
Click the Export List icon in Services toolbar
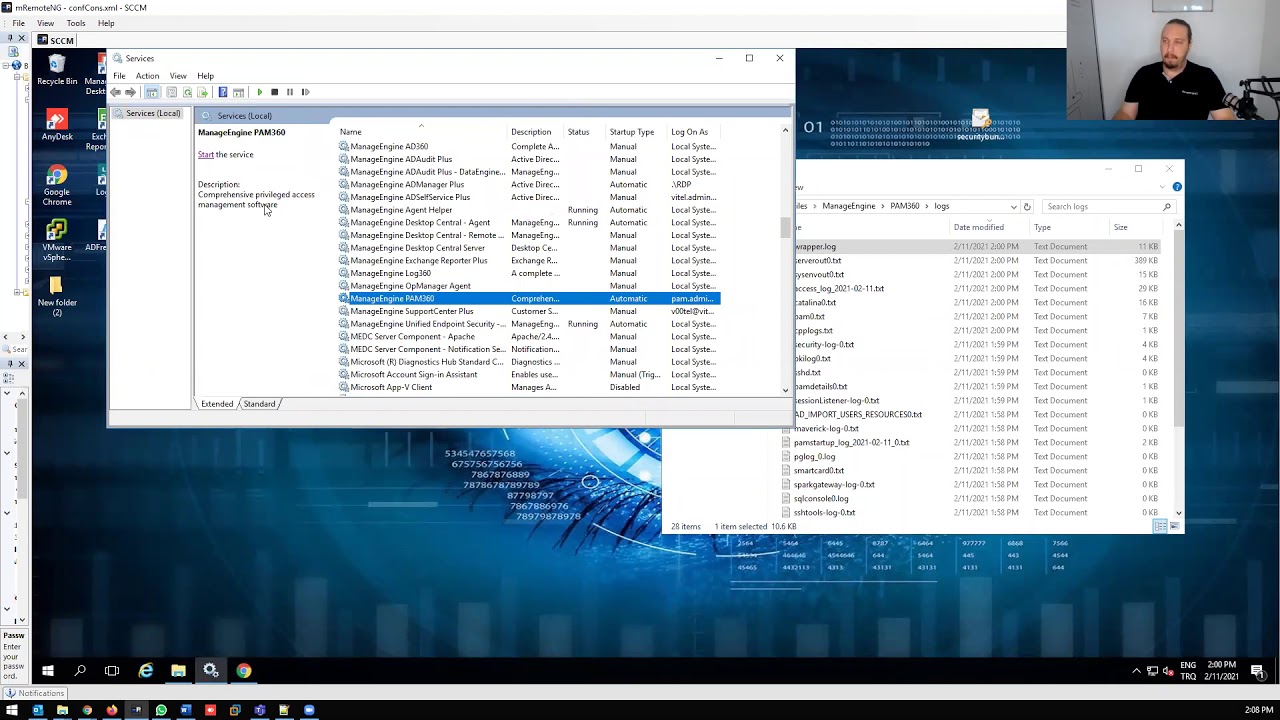202,92
